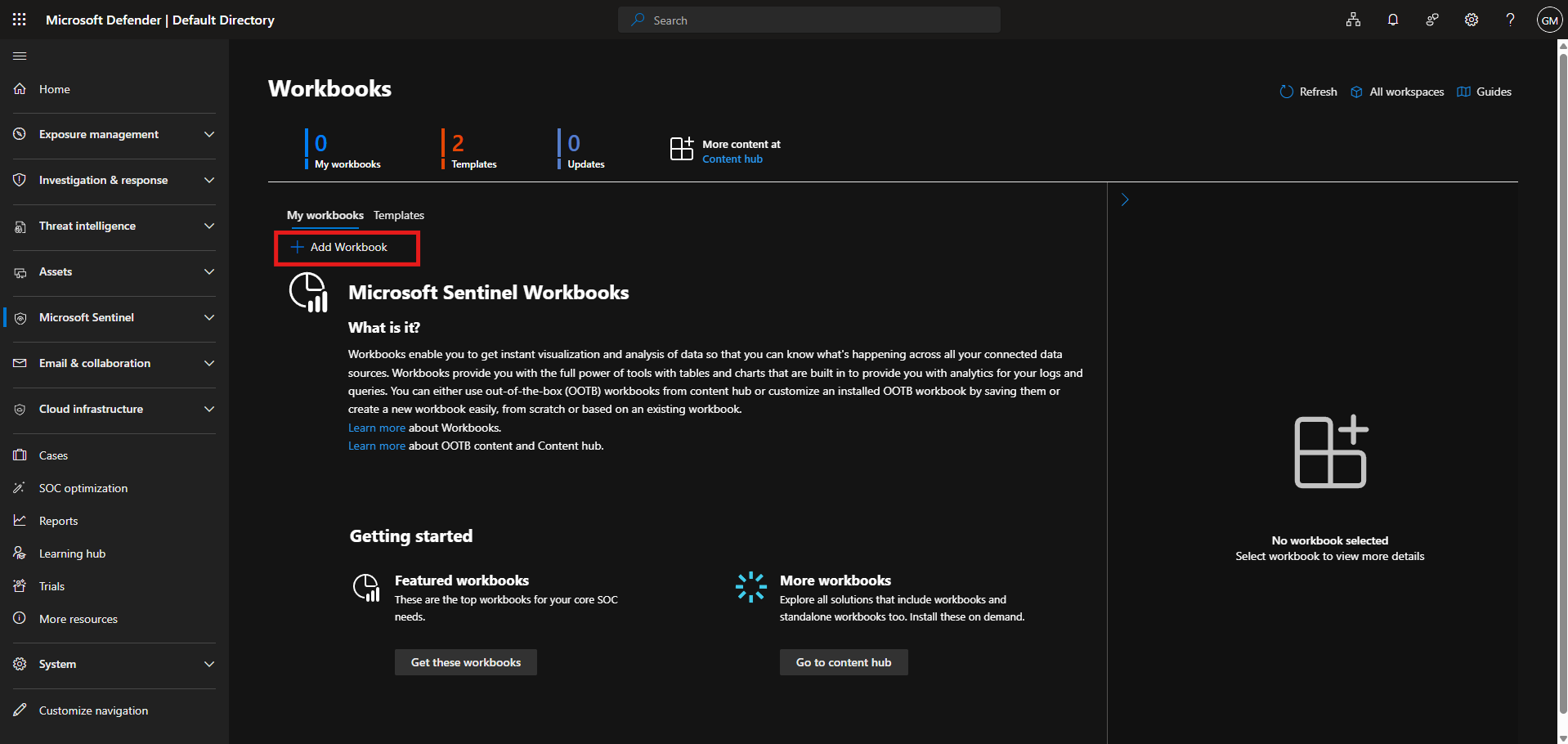Expand the Microsoft Sentinel chevron
1568x744 pixels.
click(209, 317)
